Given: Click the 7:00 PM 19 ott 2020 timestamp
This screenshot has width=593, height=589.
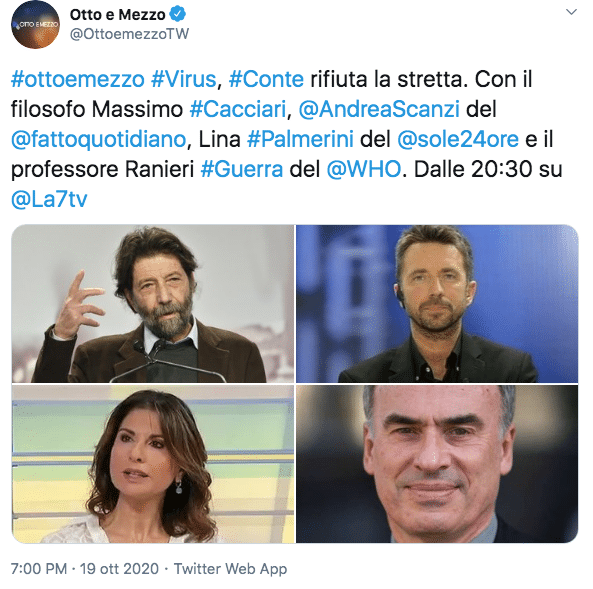Looking at the screenshot, I should [85, 569].
